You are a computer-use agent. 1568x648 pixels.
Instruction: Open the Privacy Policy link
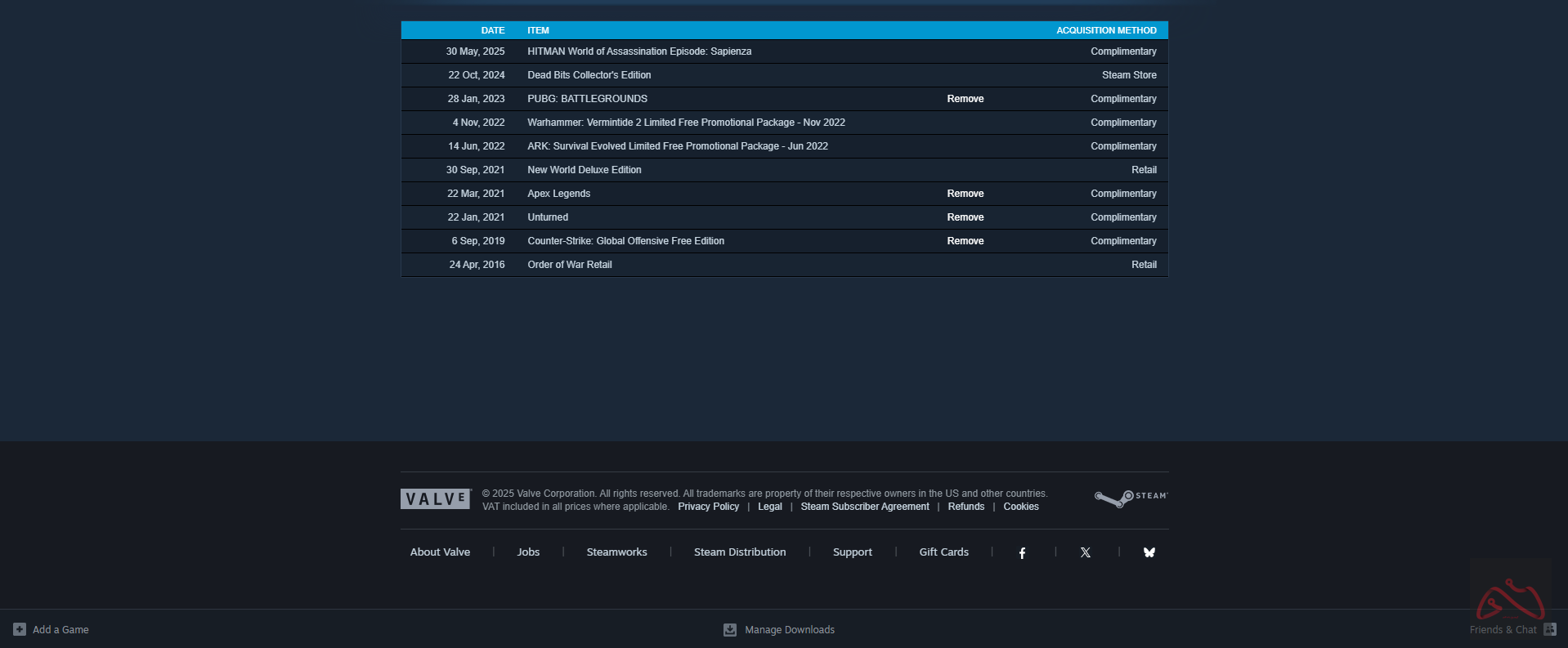pos(708,507)
